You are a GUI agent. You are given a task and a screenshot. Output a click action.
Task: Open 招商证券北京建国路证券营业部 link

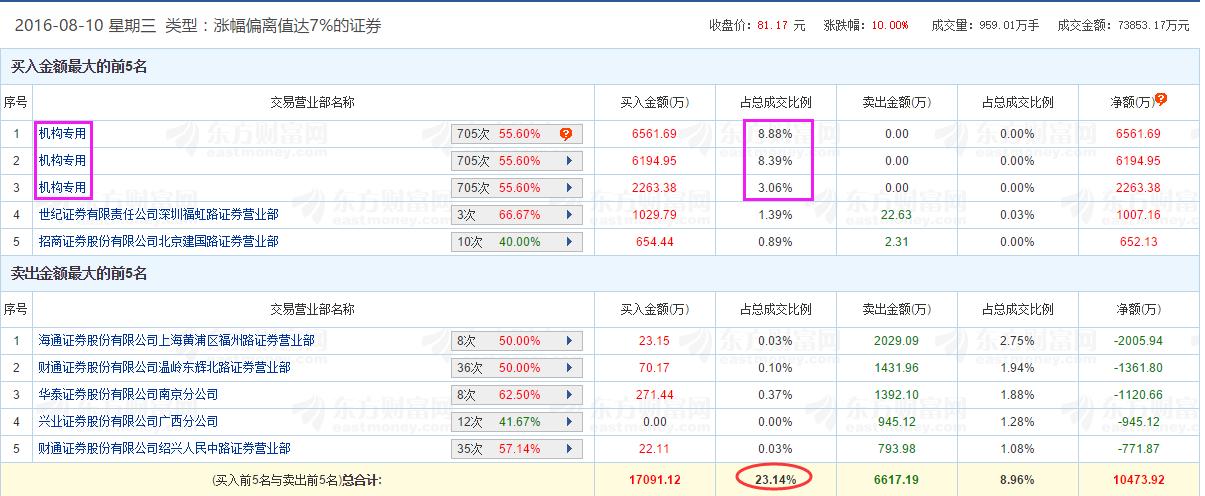click(x=158, y=241)
